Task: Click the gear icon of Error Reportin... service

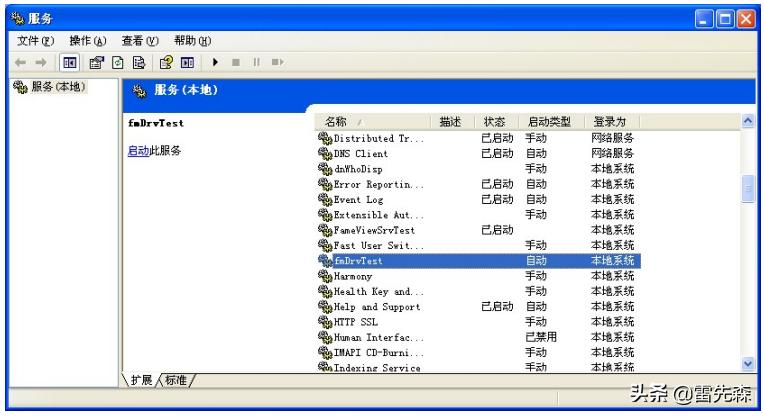Action: coord(325,184)
